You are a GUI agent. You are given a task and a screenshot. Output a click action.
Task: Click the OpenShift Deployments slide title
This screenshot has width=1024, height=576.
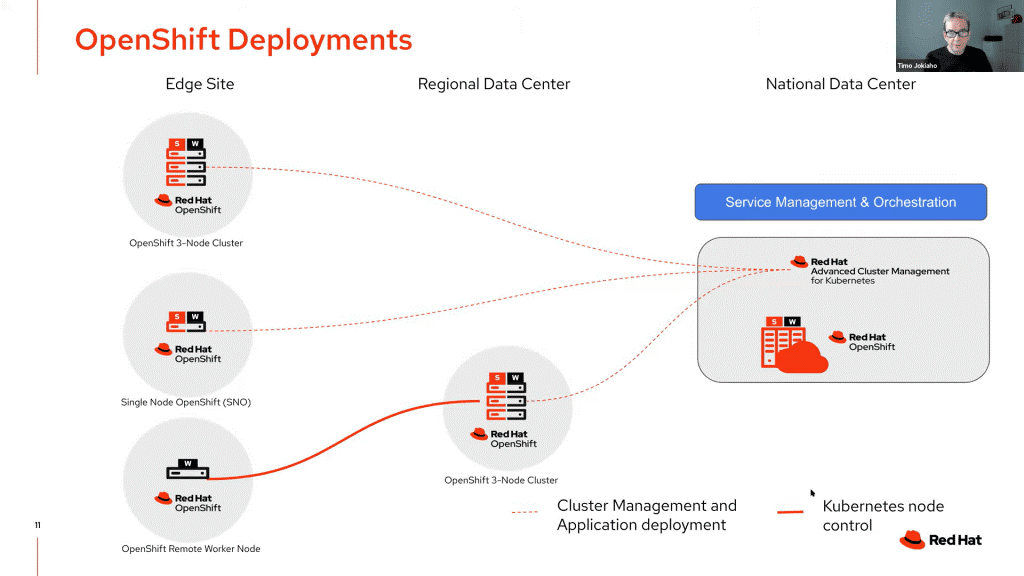pos(243,40)
